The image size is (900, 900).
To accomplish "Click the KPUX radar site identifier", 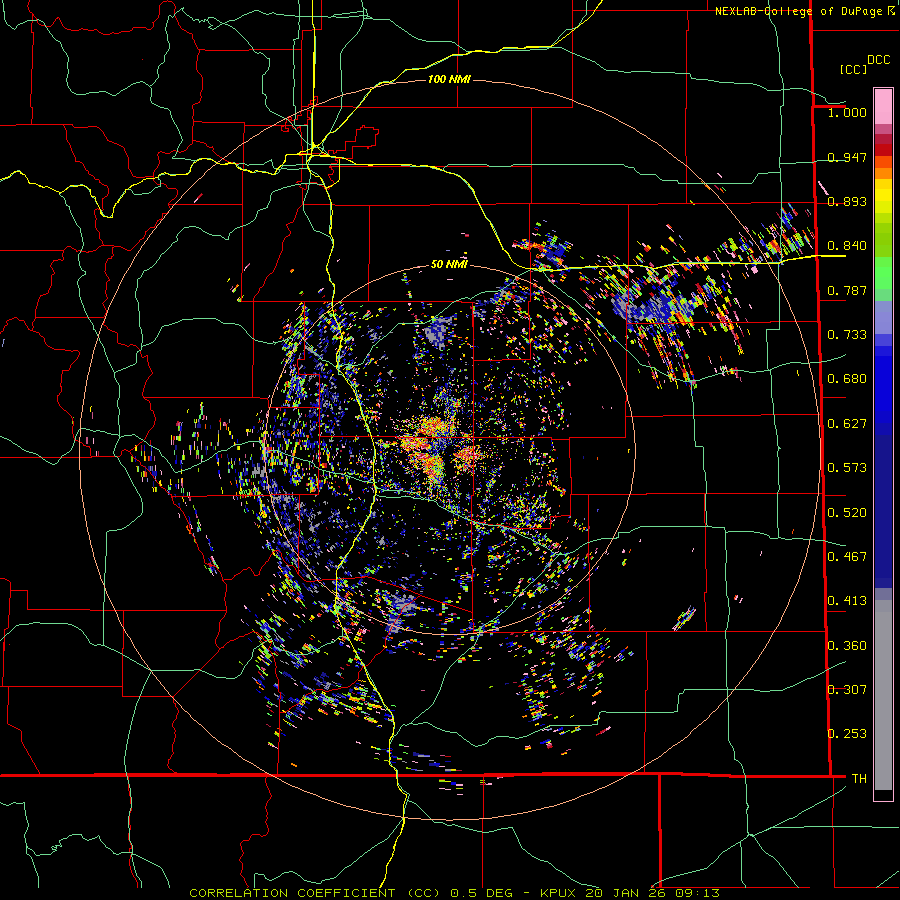I will click(x=559, y=893).
